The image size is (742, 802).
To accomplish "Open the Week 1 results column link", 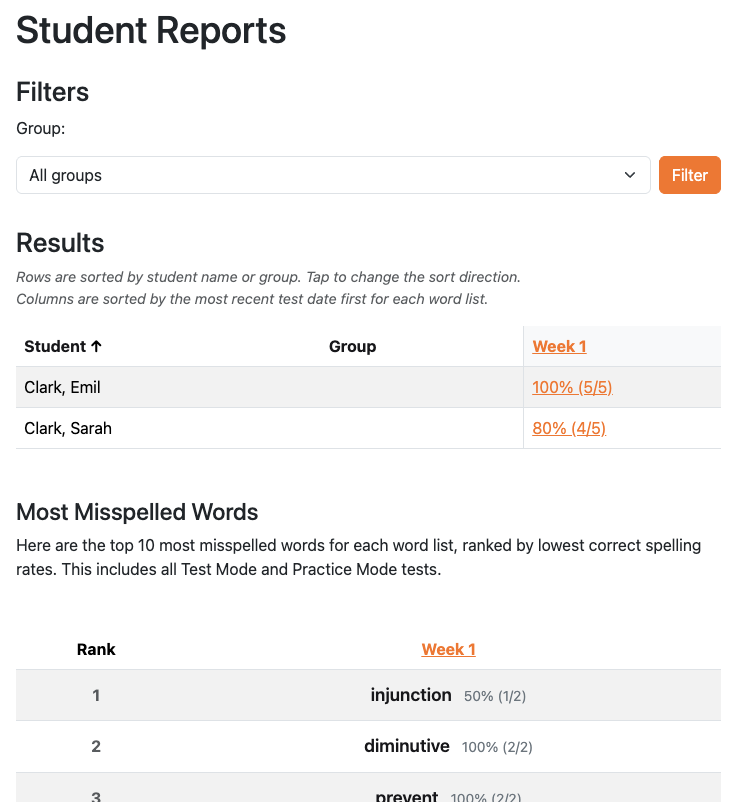I will coord(559,347).
